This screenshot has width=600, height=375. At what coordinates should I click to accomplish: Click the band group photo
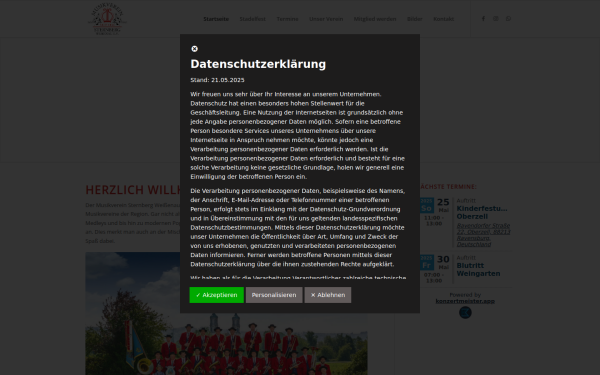coord(226,313)
